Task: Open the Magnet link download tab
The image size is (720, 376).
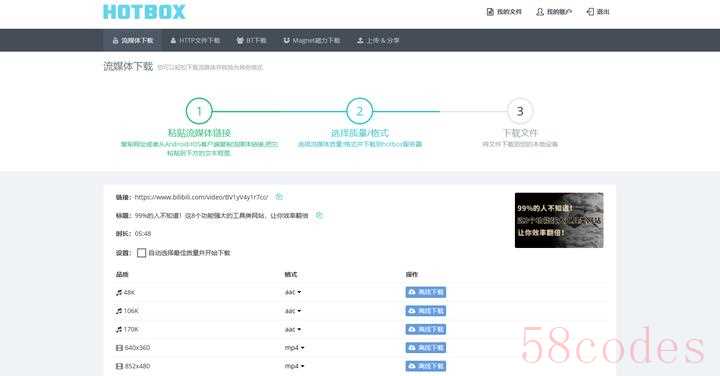Action: (x=312, y=40)
